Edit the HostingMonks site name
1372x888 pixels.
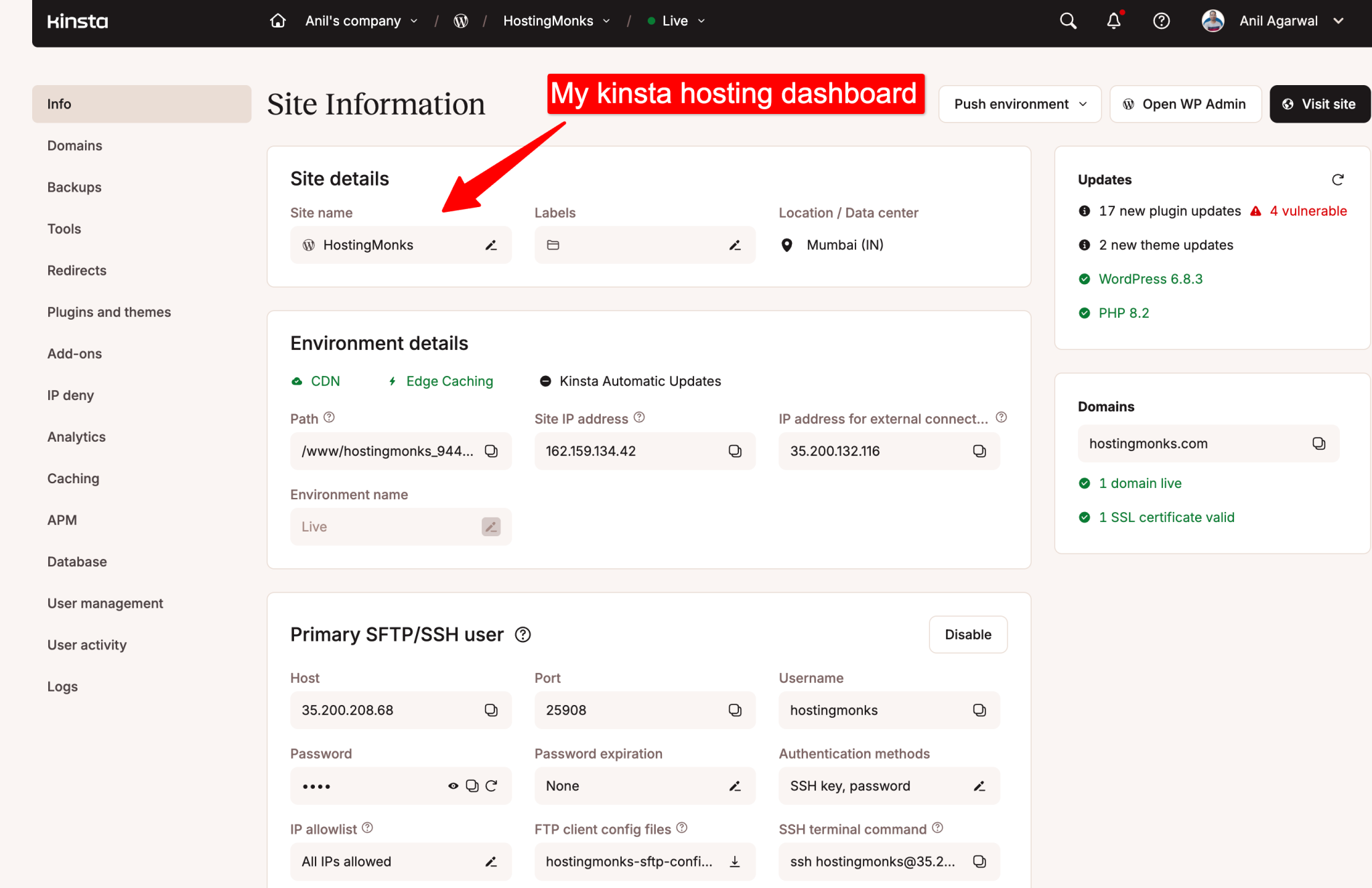coord(490,245)
